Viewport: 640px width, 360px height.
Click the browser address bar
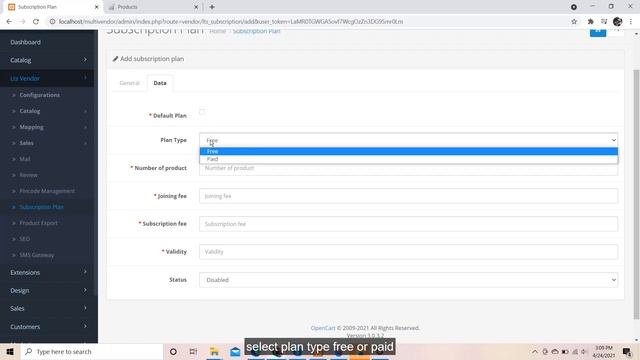pos(310,22)
